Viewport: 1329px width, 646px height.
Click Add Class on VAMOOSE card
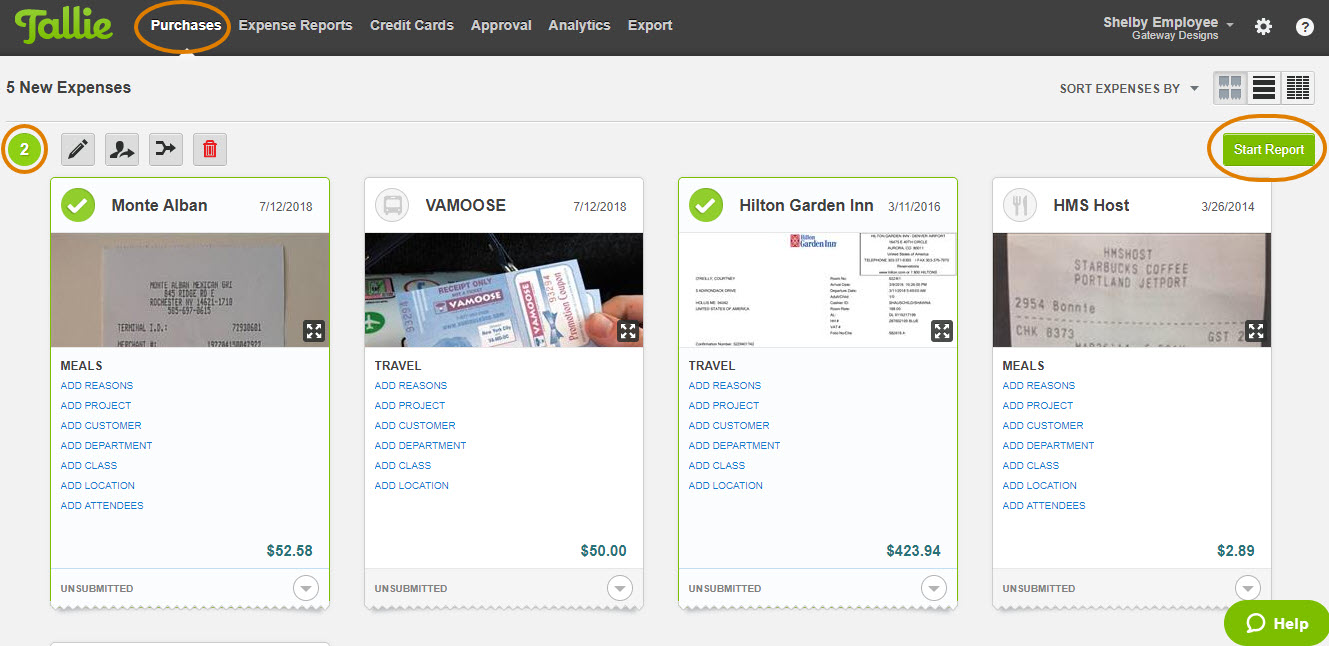tap(403, 466)
